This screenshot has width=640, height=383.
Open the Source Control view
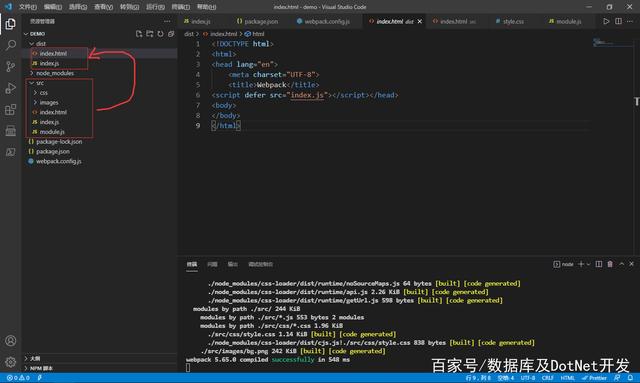11,66
